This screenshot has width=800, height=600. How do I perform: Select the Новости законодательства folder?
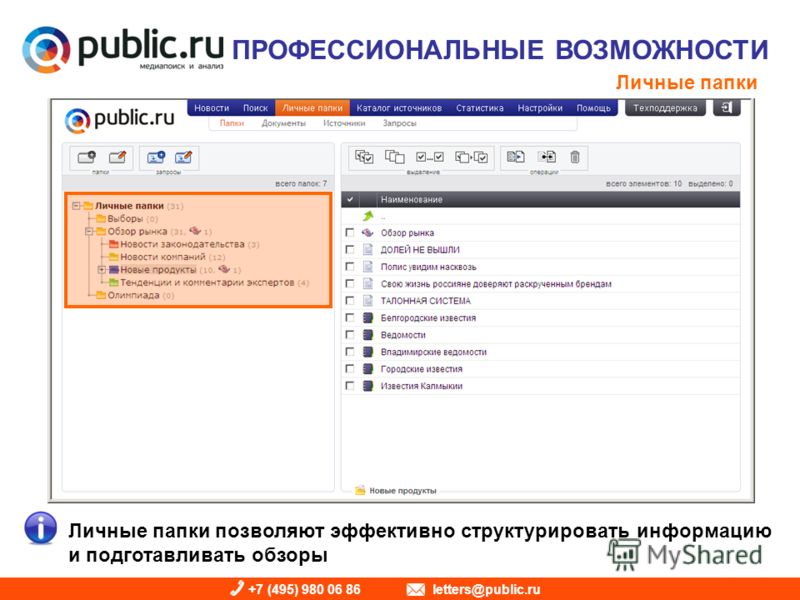click(x=182, y=244)
